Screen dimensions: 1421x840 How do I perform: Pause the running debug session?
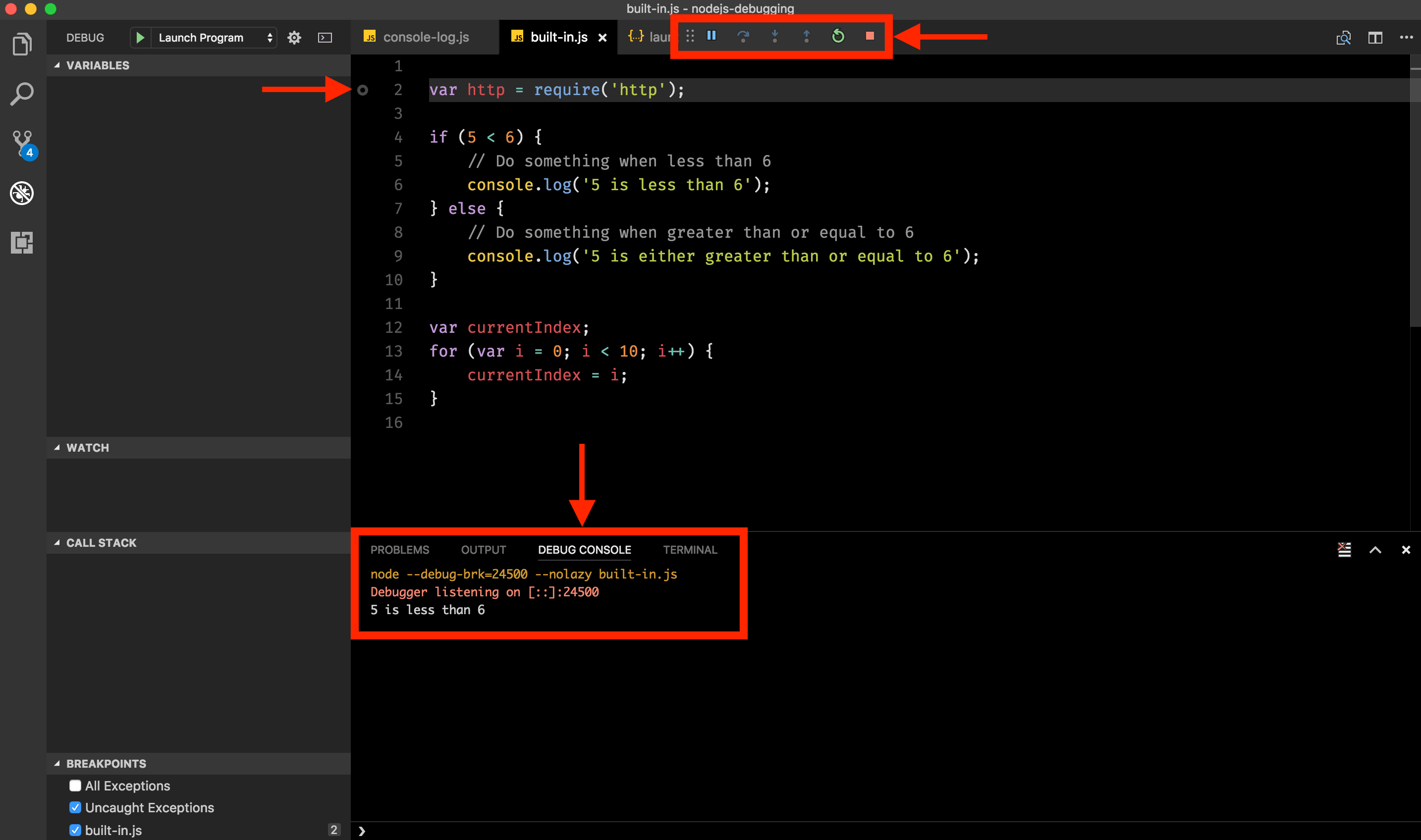[711, 36]
